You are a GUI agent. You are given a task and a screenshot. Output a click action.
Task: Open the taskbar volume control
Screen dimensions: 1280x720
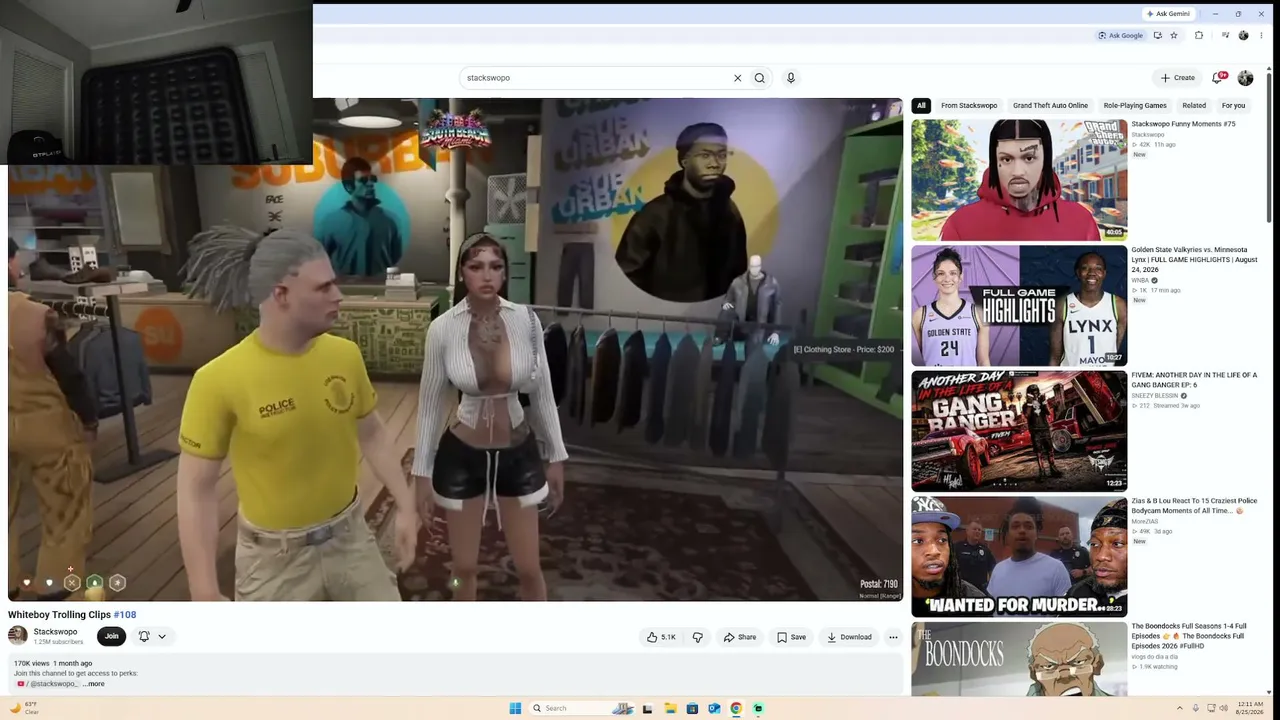click(x=1225, y=708)
